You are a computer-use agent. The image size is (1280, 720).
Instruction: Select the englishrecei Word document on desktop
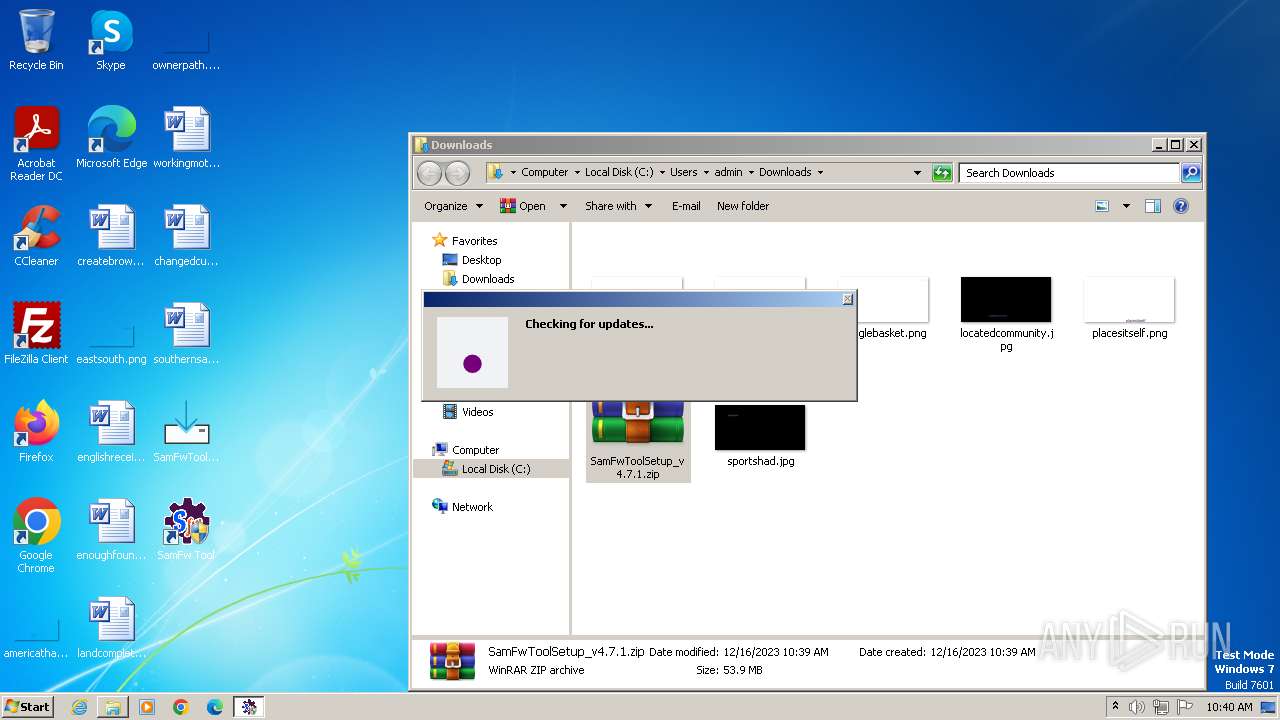coord(111,431)
